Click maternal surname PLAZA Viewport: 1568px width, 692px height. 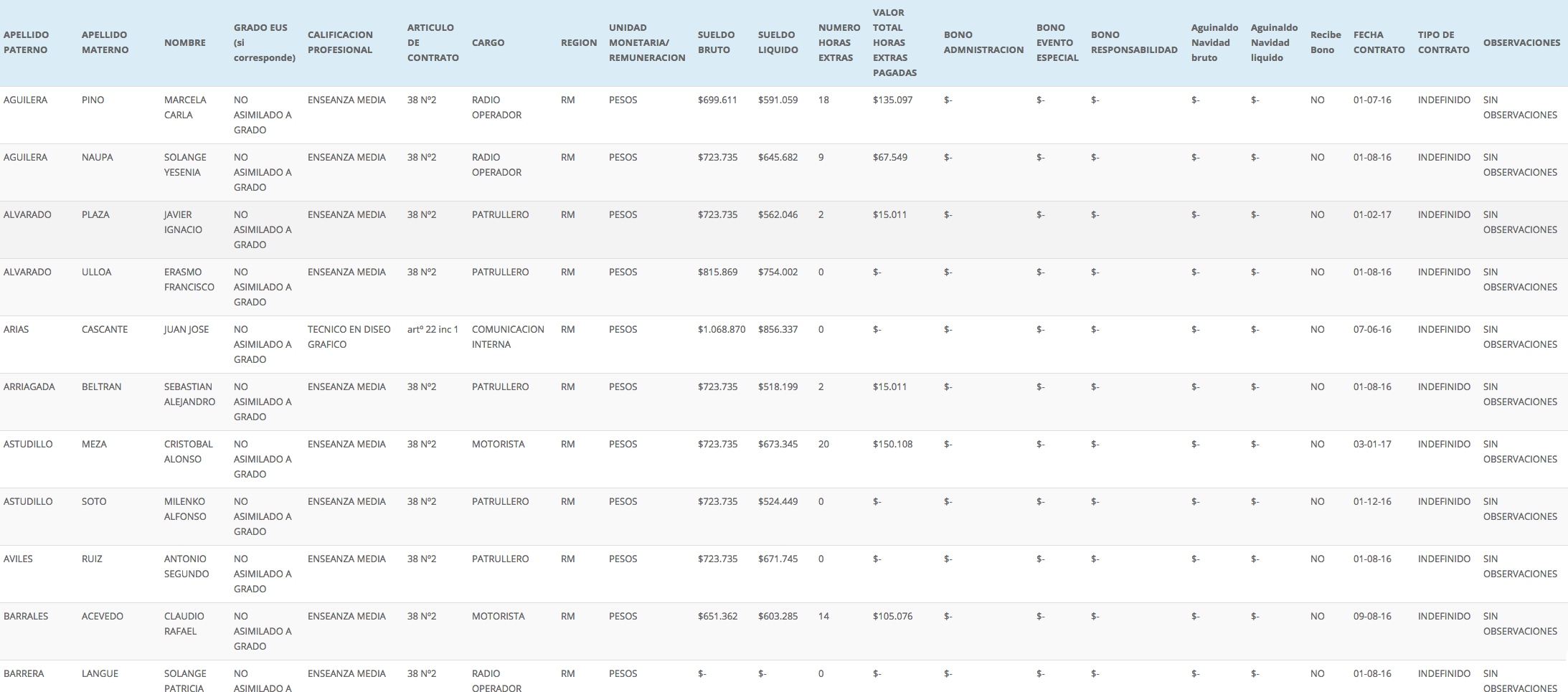(95, 215)
